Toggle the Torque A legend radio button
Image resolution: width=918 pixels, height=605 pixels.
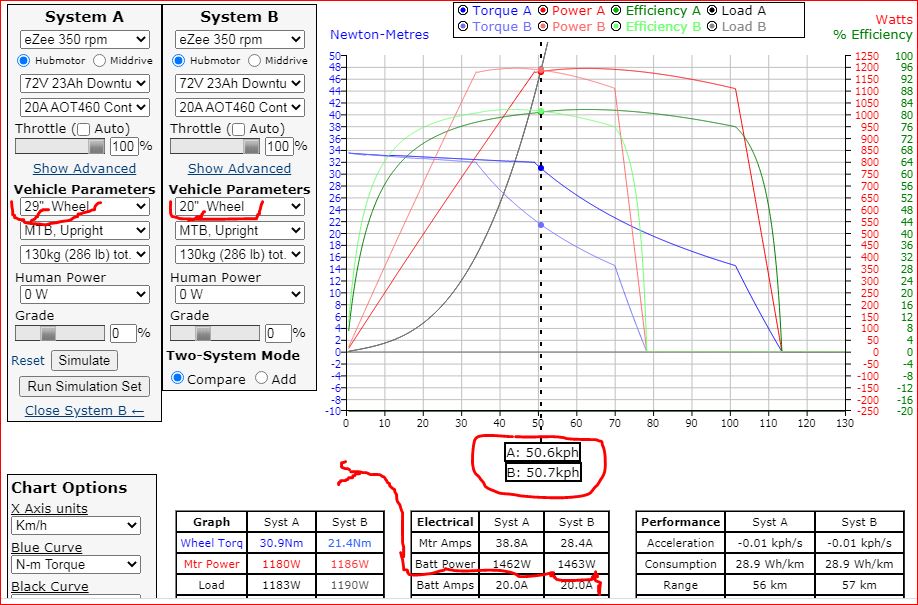[462, 11]
